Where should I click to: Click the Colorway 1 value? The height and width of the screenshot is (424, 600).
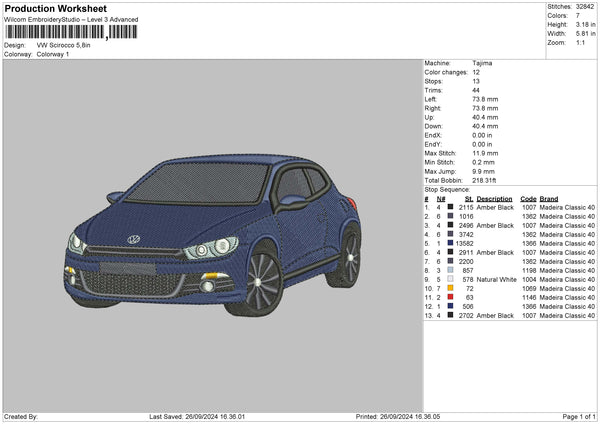tap(54, 54)
